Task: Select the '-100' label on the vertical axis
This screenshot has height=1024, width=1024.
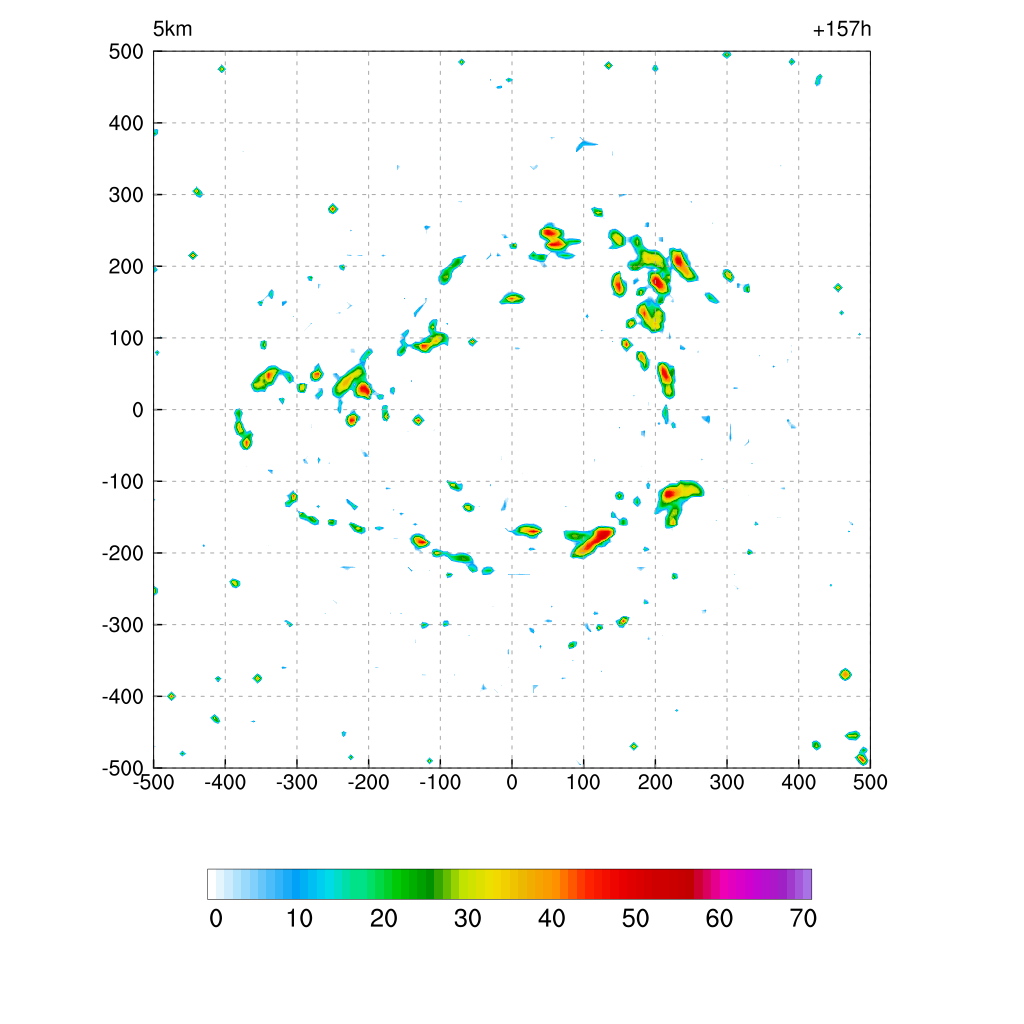Action: pos(123,482)
